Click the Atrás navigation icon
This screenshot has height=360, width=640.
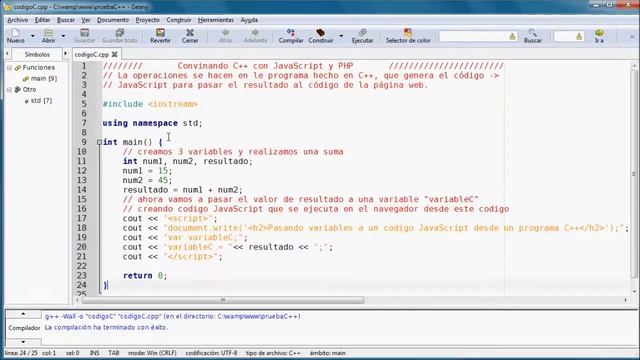pos(225,36)
